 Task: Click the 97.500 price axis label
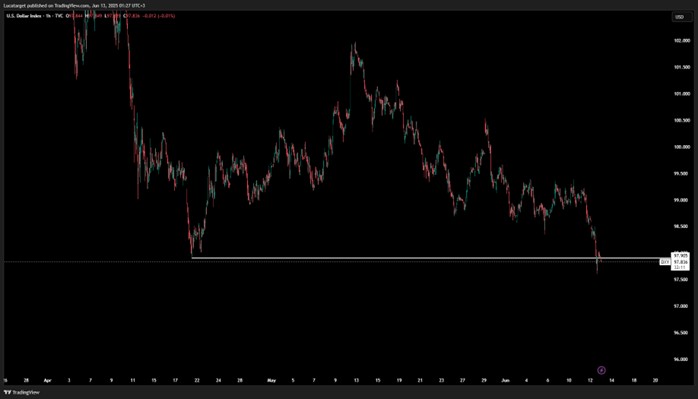click(680, 279)
